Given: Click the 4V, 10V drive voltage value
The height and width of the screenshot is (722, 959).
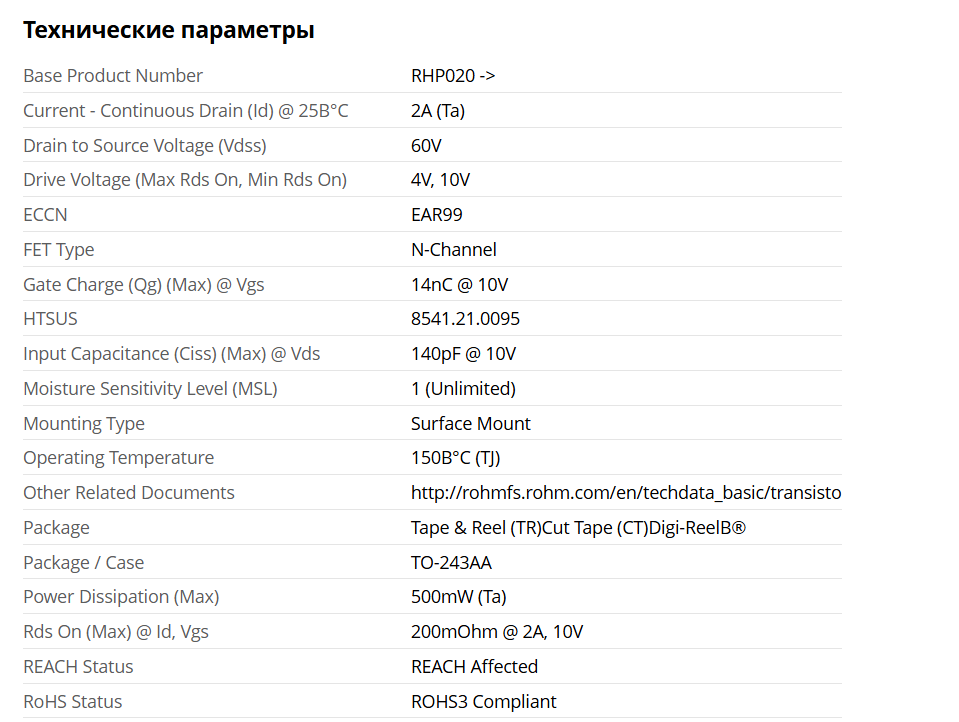Looking at the screenshot, I should click(x=440, y=180).
